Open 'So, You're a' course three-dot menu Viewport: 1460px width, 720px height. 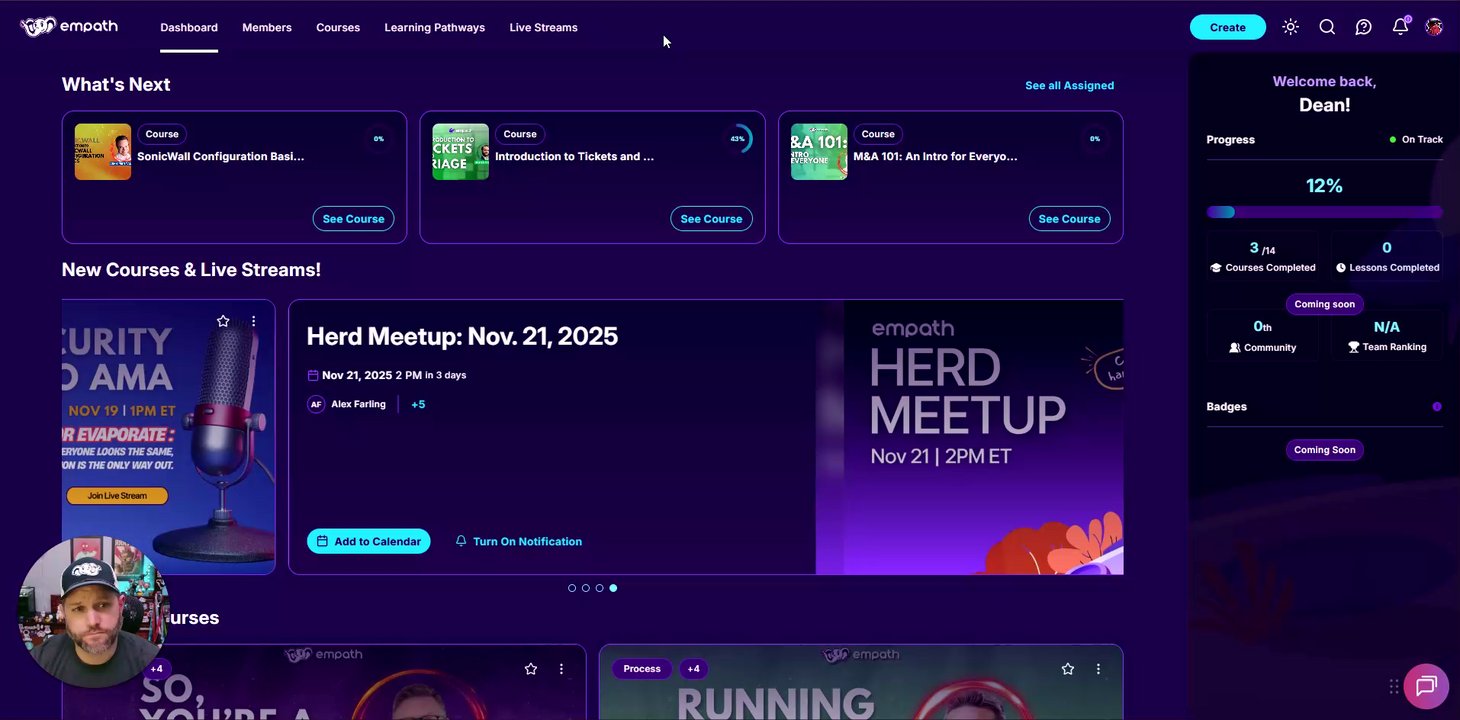[561, 669]
